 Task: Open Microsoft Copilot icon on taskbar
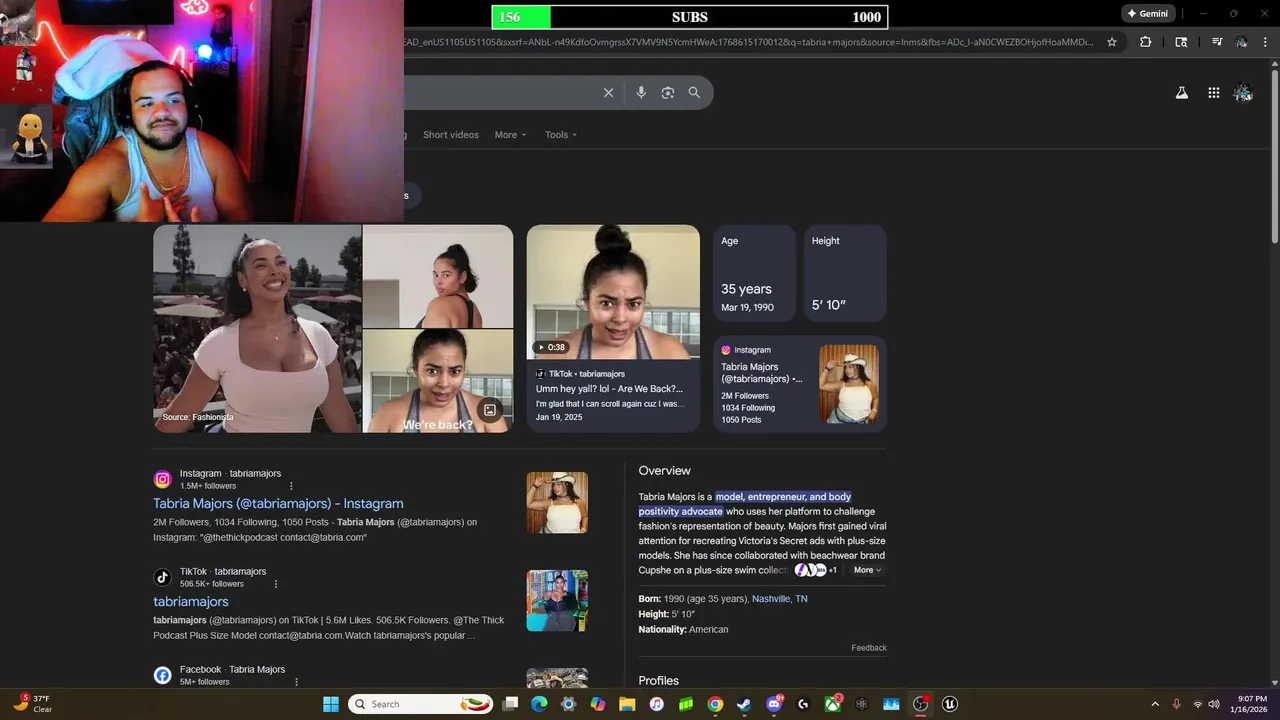click(x=598, y=704)
